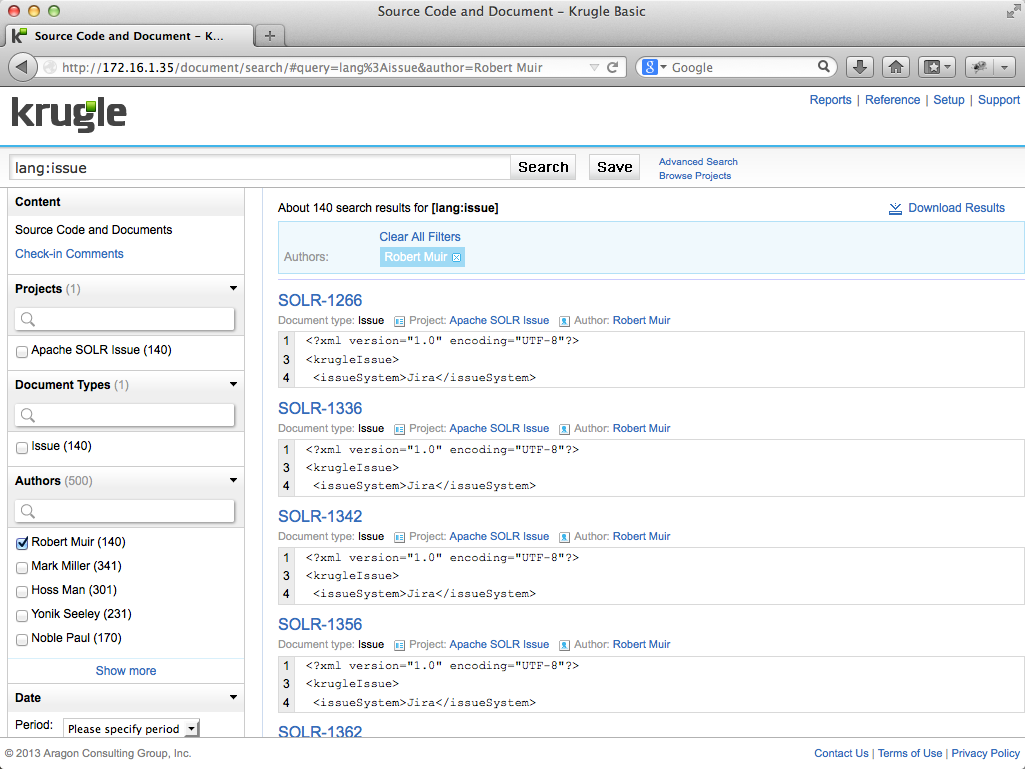Collapse the Document Types filter section
1025x769 pixels.
click(233, 384)
